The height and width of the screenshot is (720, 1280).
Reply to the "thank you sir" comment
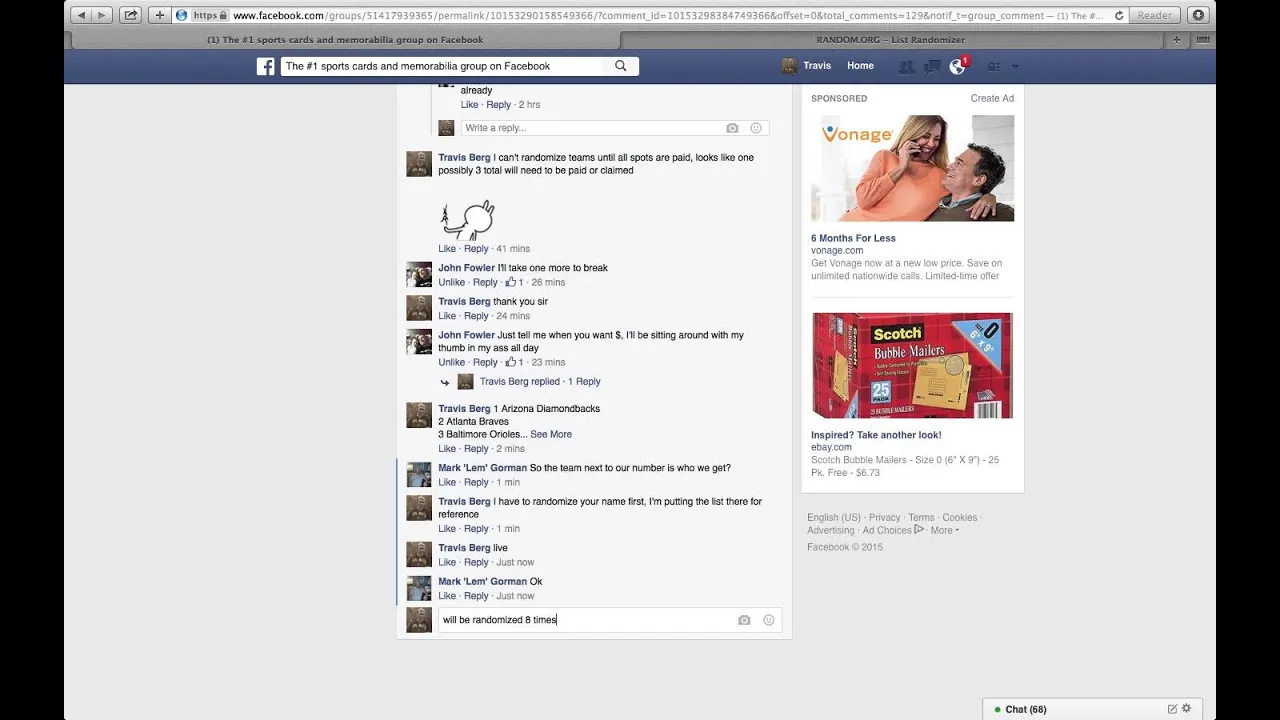(x=476, y=316)
